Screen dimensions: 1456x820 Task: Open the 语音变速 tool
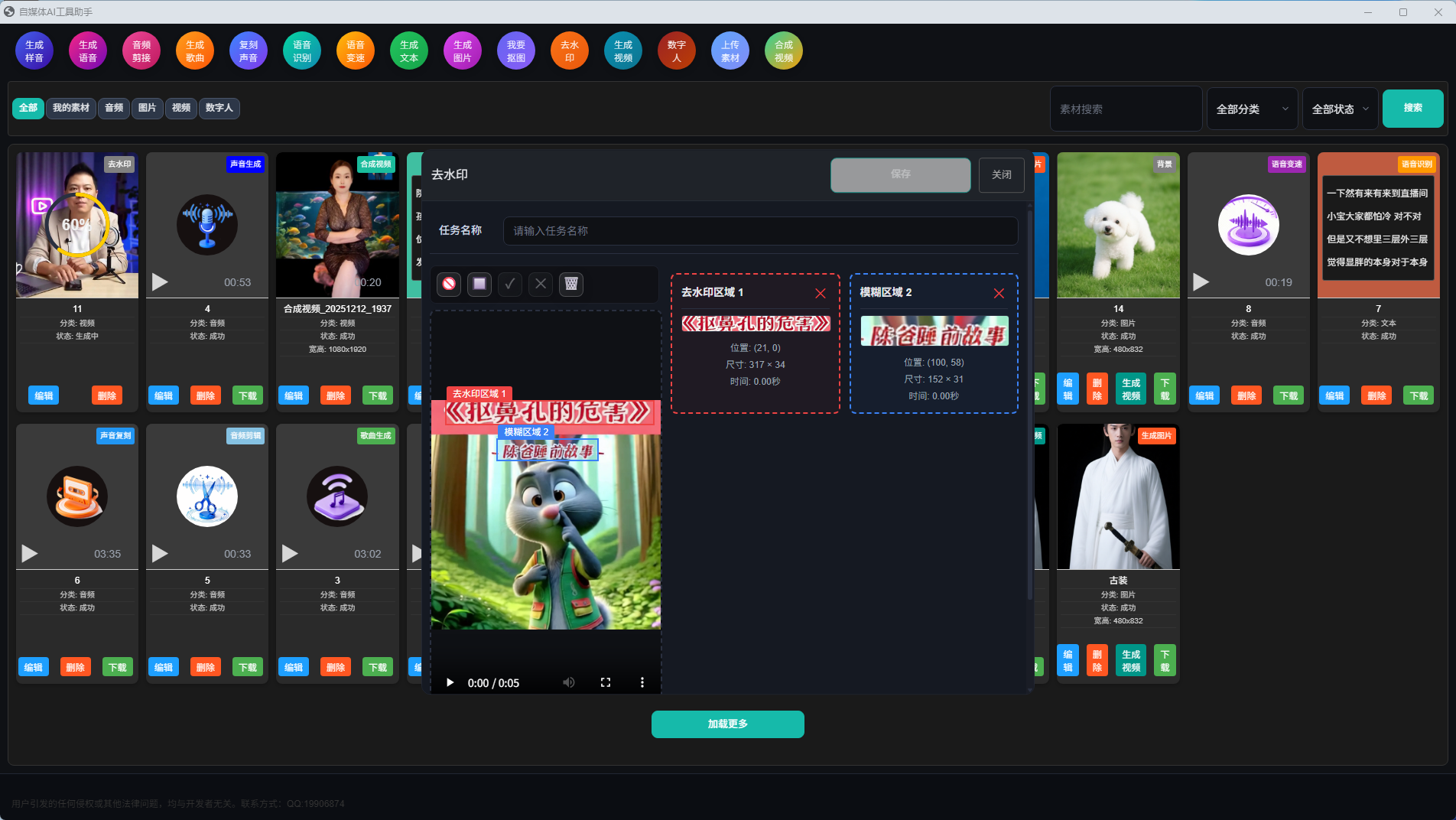pyautogui.click(x=356, y=51)
